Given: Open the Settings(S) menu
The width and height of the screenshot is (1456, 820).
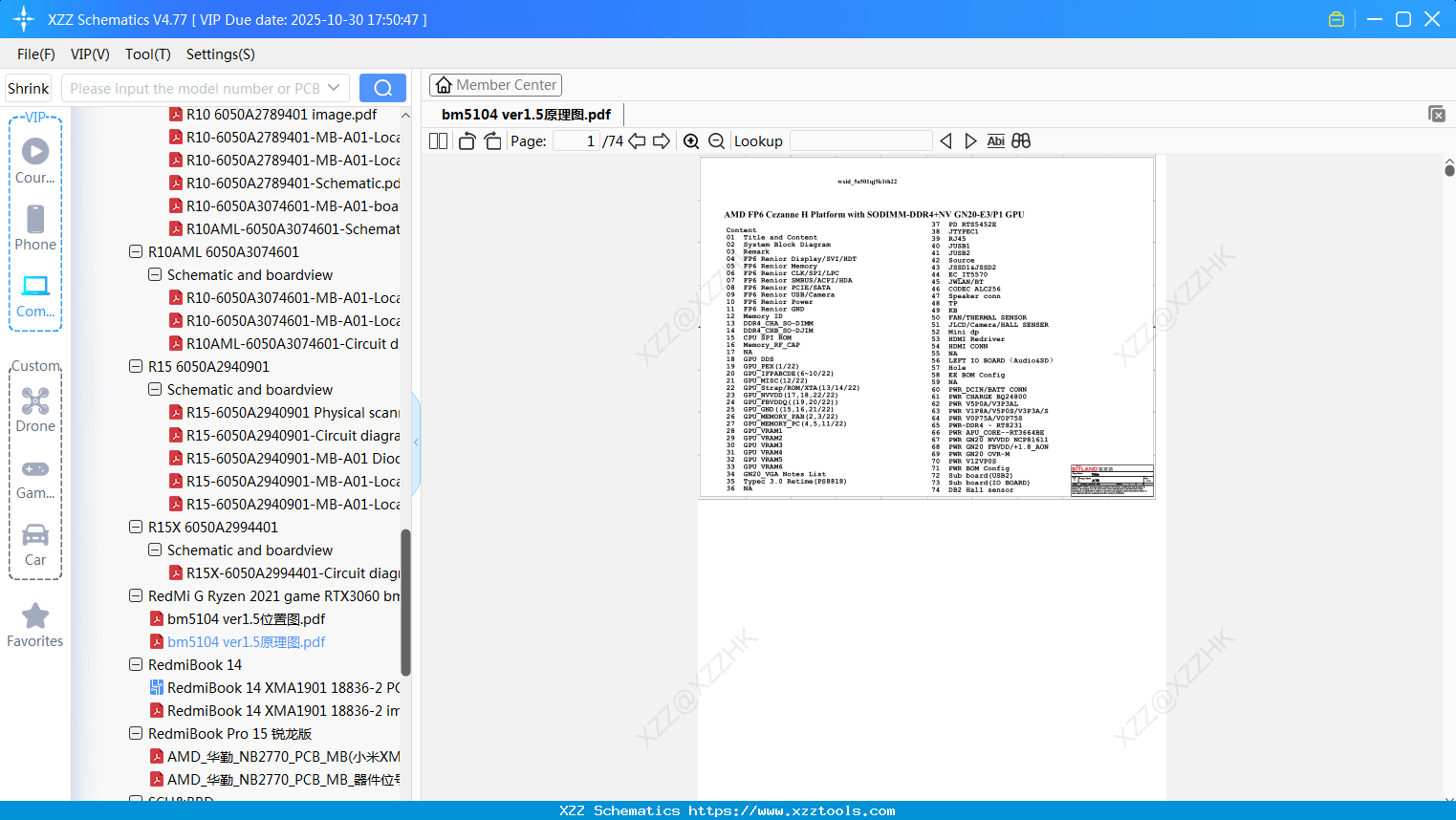Looking at the screenshot, I should (221, 54).
